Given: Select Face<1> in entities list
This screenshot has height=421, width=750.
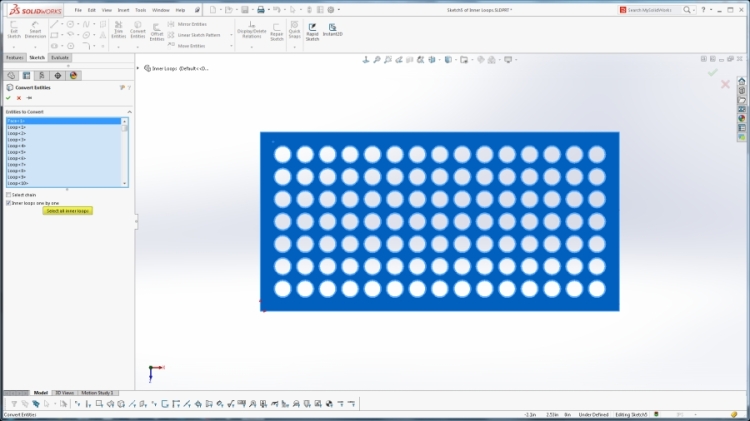Looking at the screenshot, I should pos(64,121).
